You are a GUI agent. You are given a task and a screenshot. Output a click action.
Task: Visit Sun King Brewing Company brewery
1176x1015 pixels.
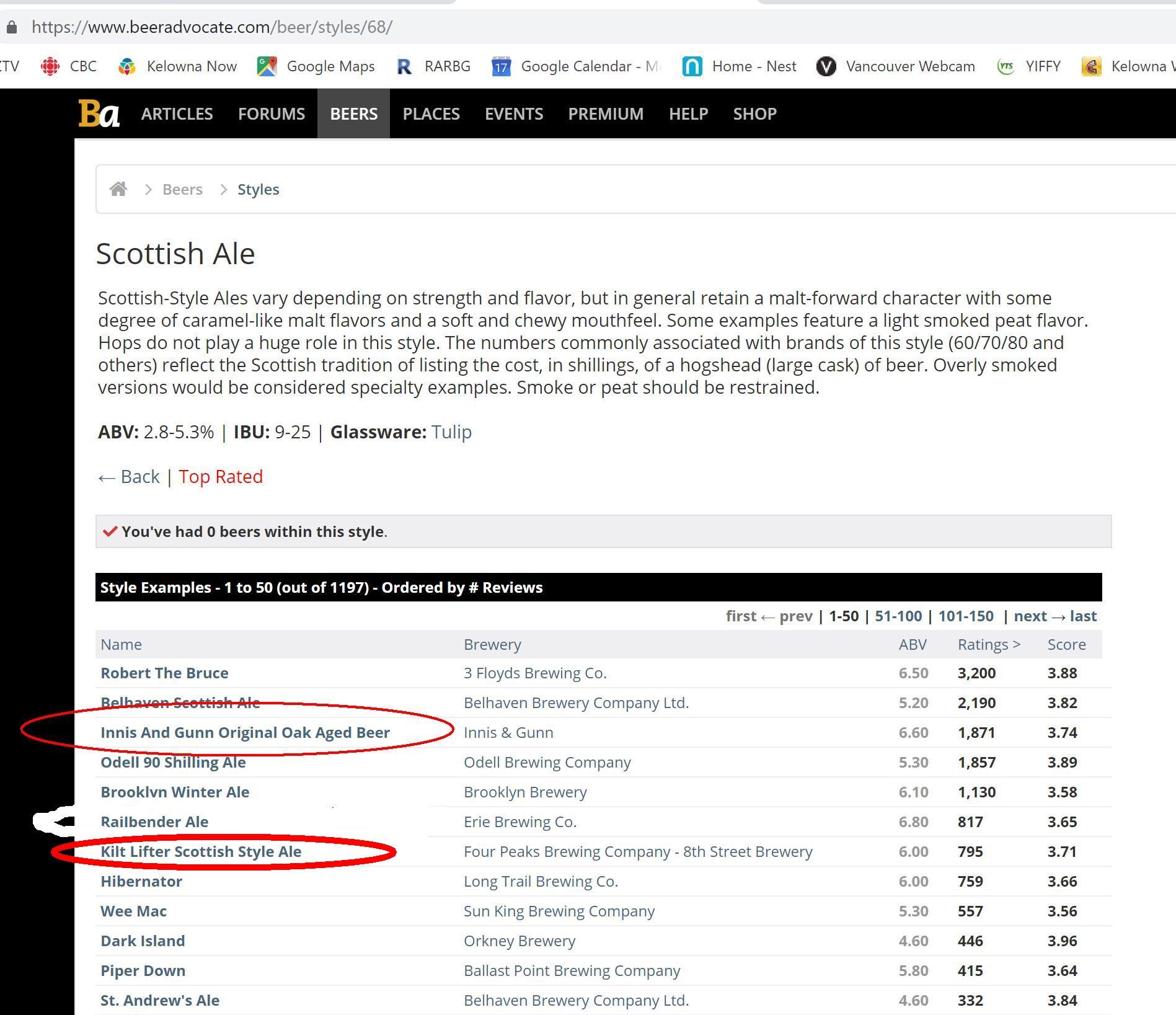coord(559,911)
